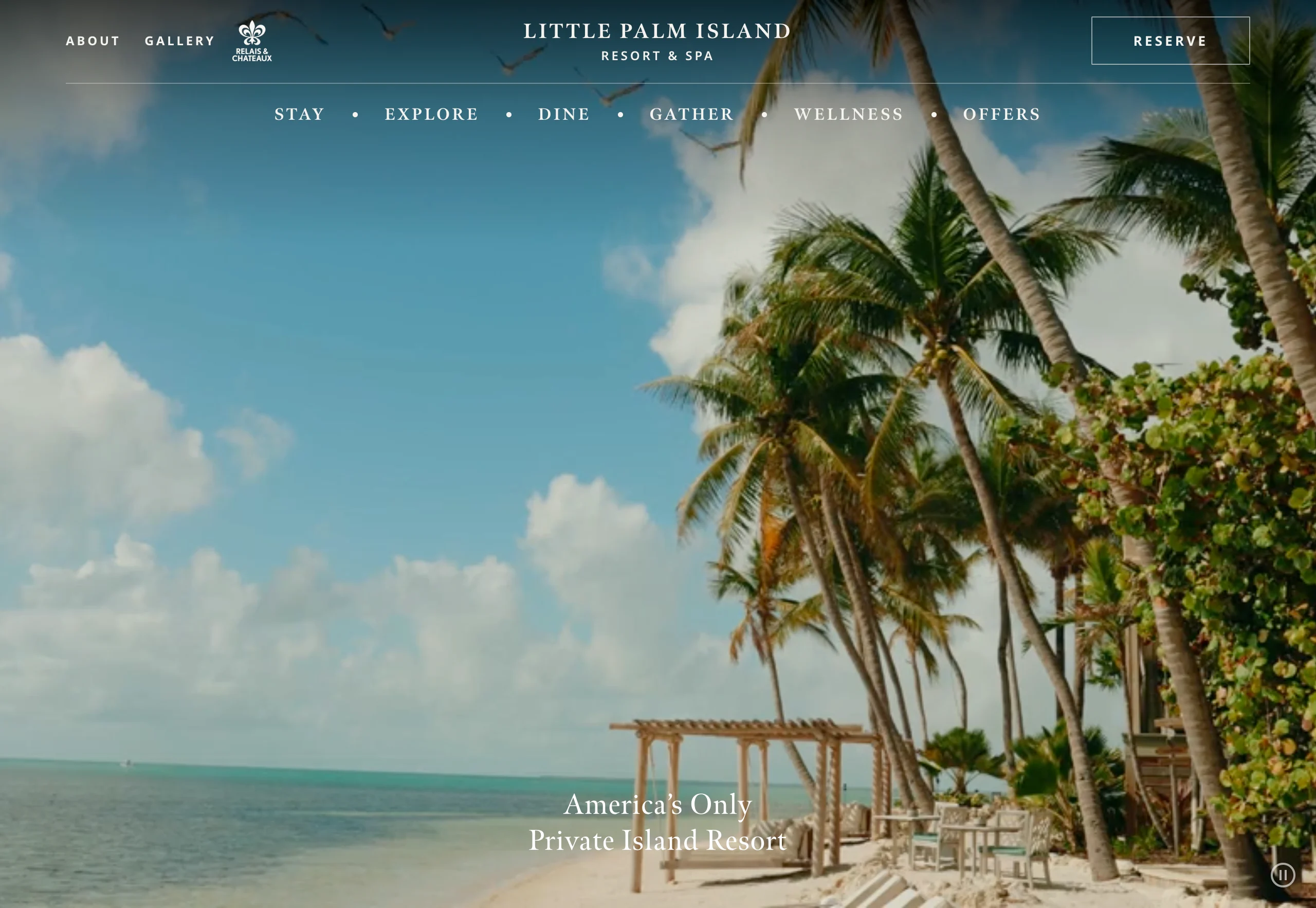Click the dot separator between Explore and Dine
The width and height of the screenshot is (1316, 908).
tap(509, 115)
